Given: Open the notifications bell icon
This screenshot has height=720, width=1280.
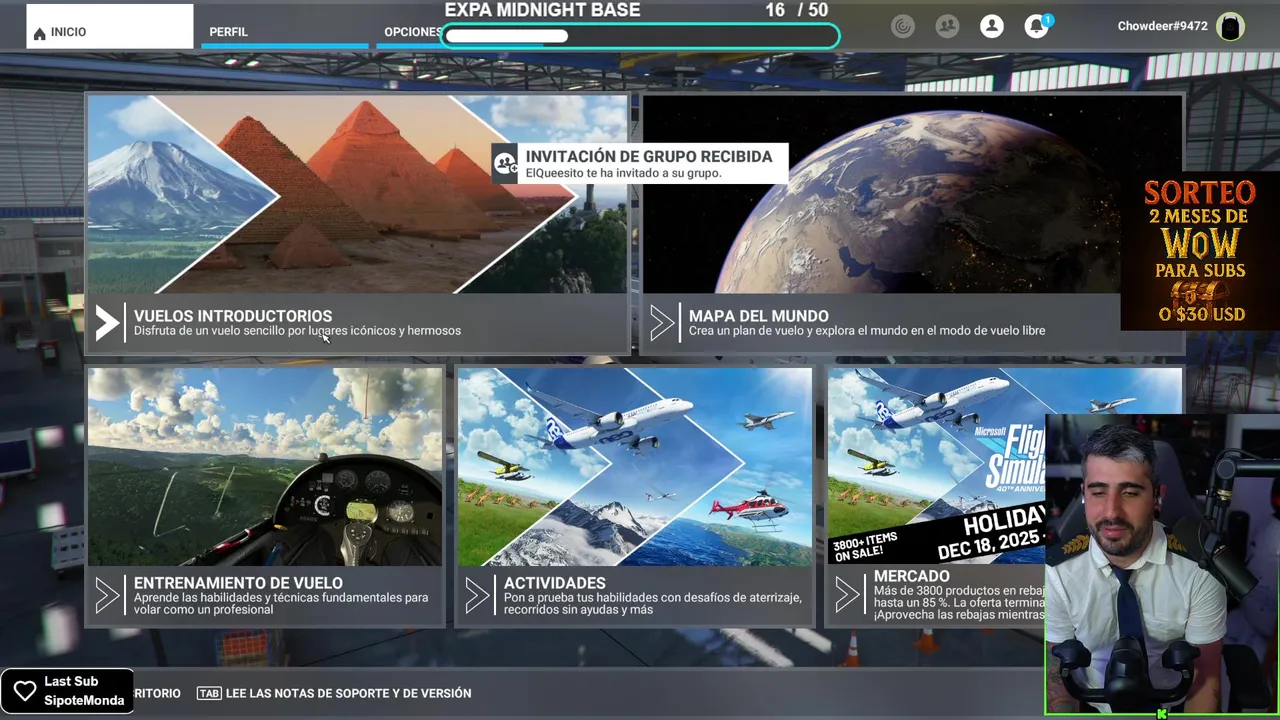Looking at the screenshot, I should click(x=1037, y=27).
